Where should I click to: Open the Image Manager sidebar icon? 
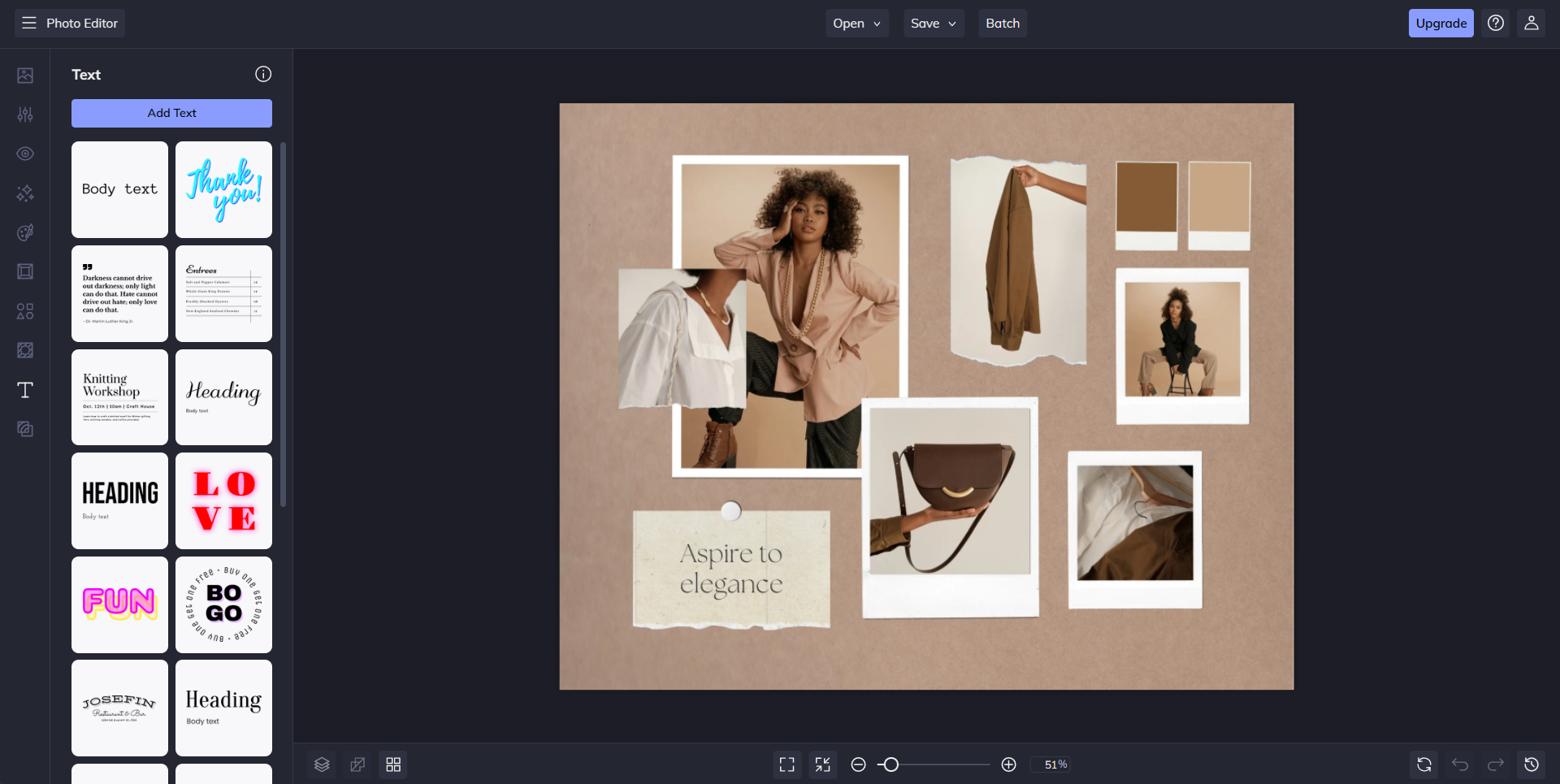(x=25, y=76)
